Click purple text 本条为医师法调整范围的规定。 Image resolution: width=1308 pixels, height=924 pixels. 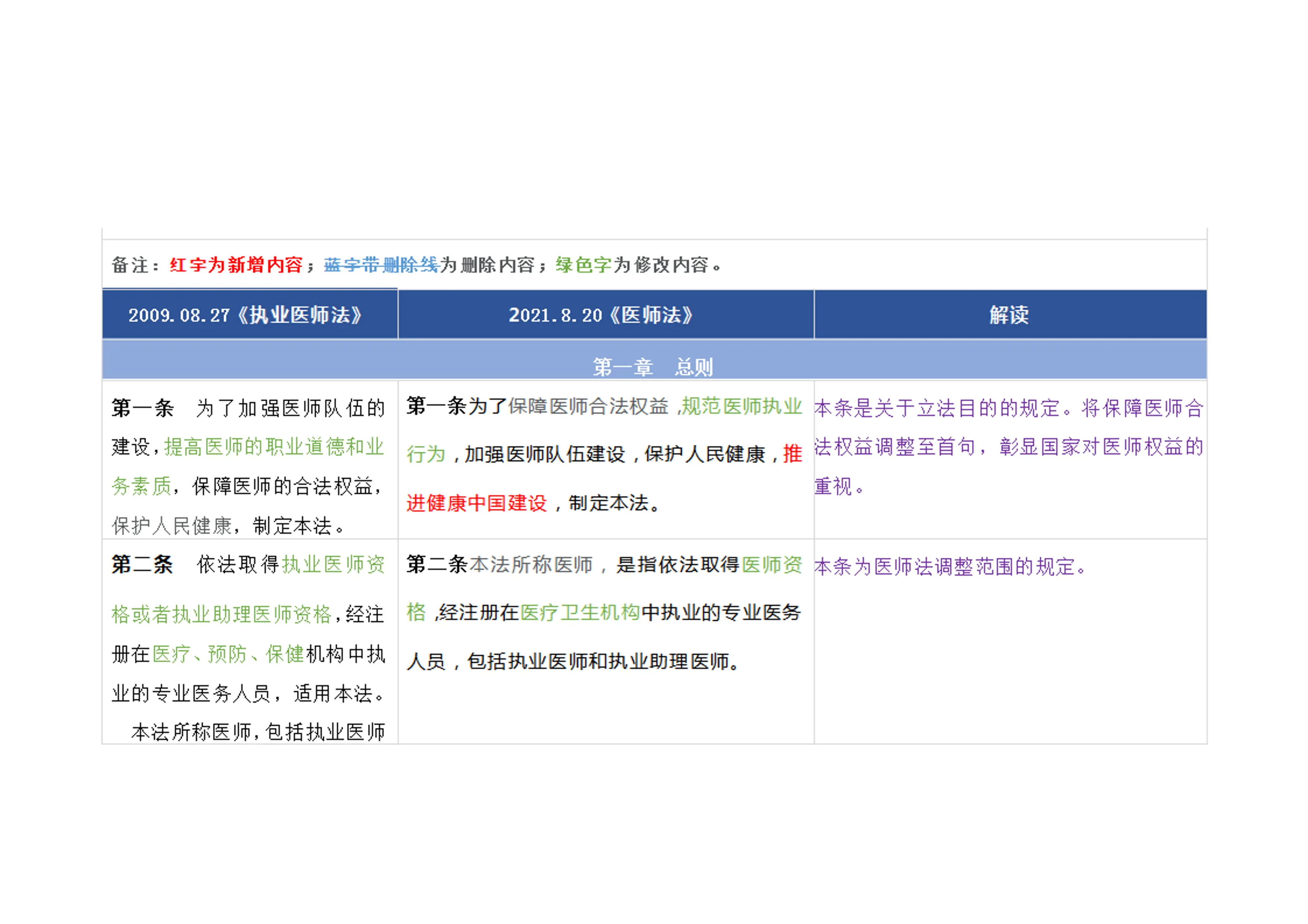951,566
